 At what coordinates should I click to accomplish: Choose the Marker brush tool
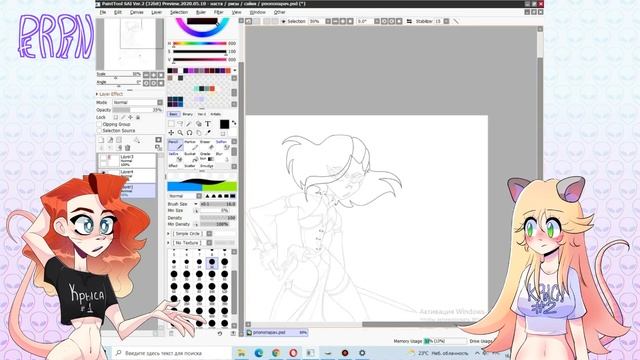click(x=191, y=145)
